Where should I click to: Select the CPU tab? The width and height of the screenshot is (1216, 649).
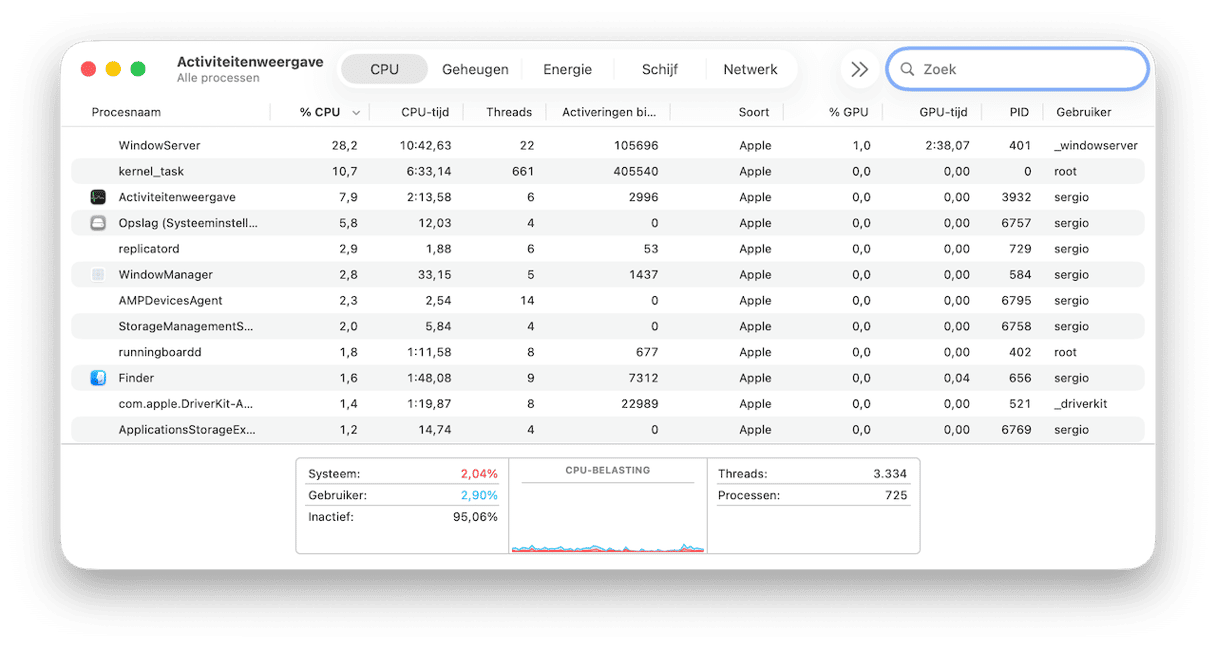[384, 70]
